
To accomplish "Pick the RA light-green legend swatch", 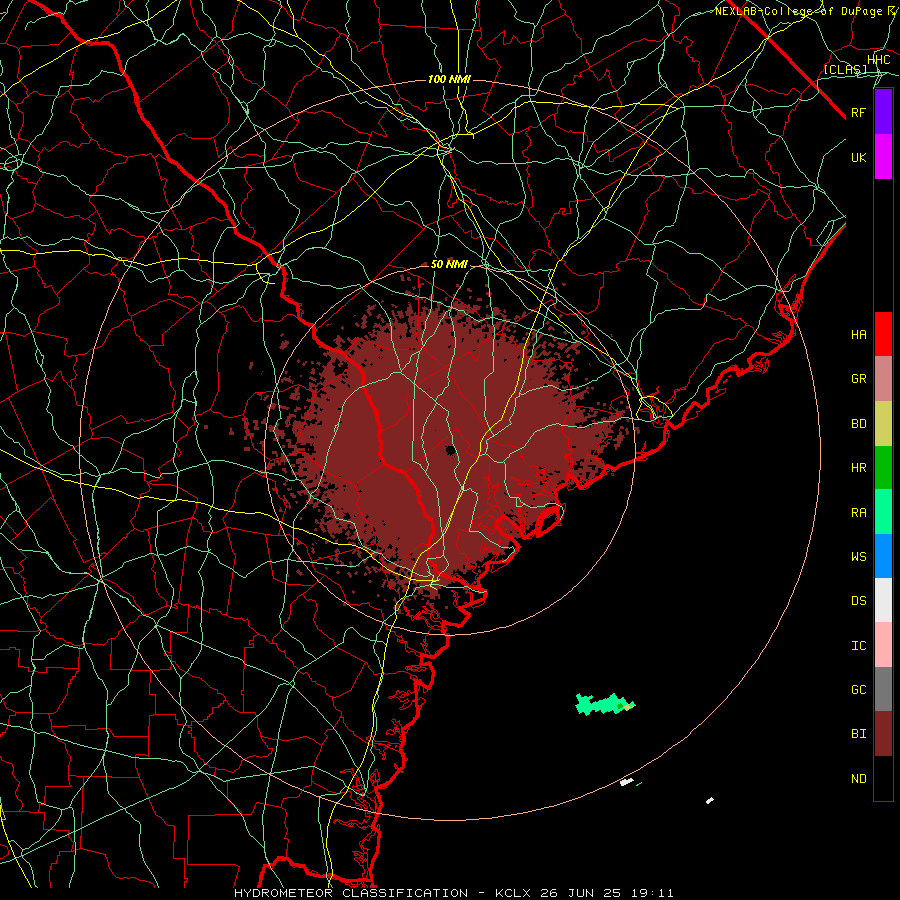I will [x=883, y=512].
